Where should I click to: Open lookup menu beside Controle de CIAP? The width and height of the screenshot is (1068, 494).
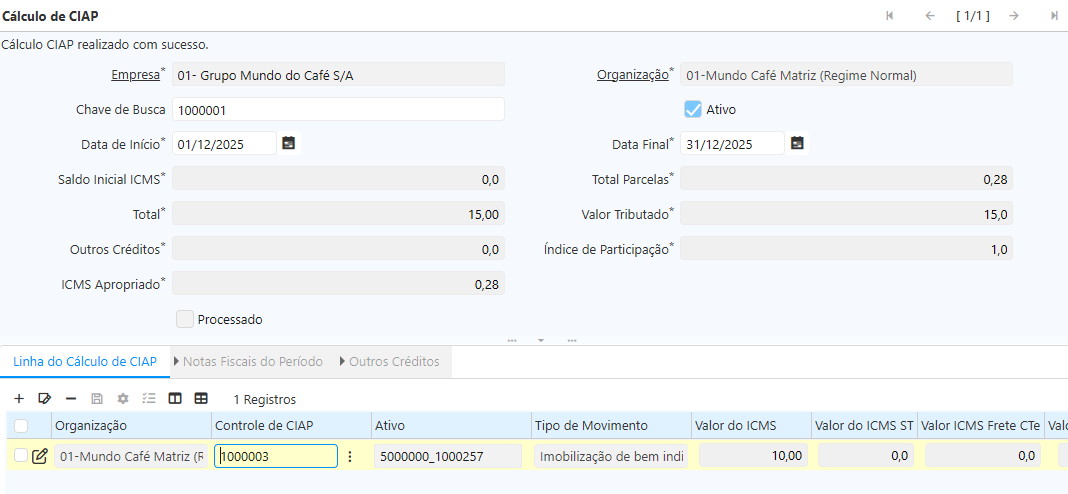pos(350,457)
